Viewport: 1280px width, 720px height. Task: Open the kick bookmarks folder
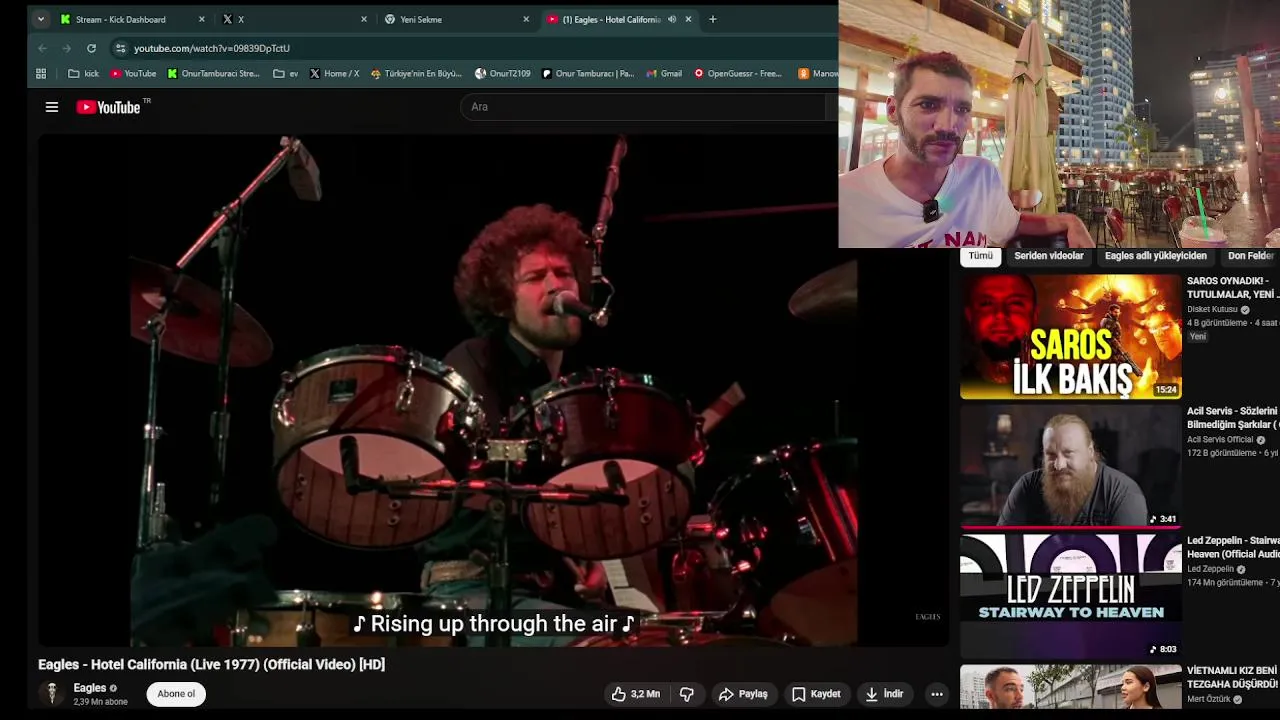83,73
